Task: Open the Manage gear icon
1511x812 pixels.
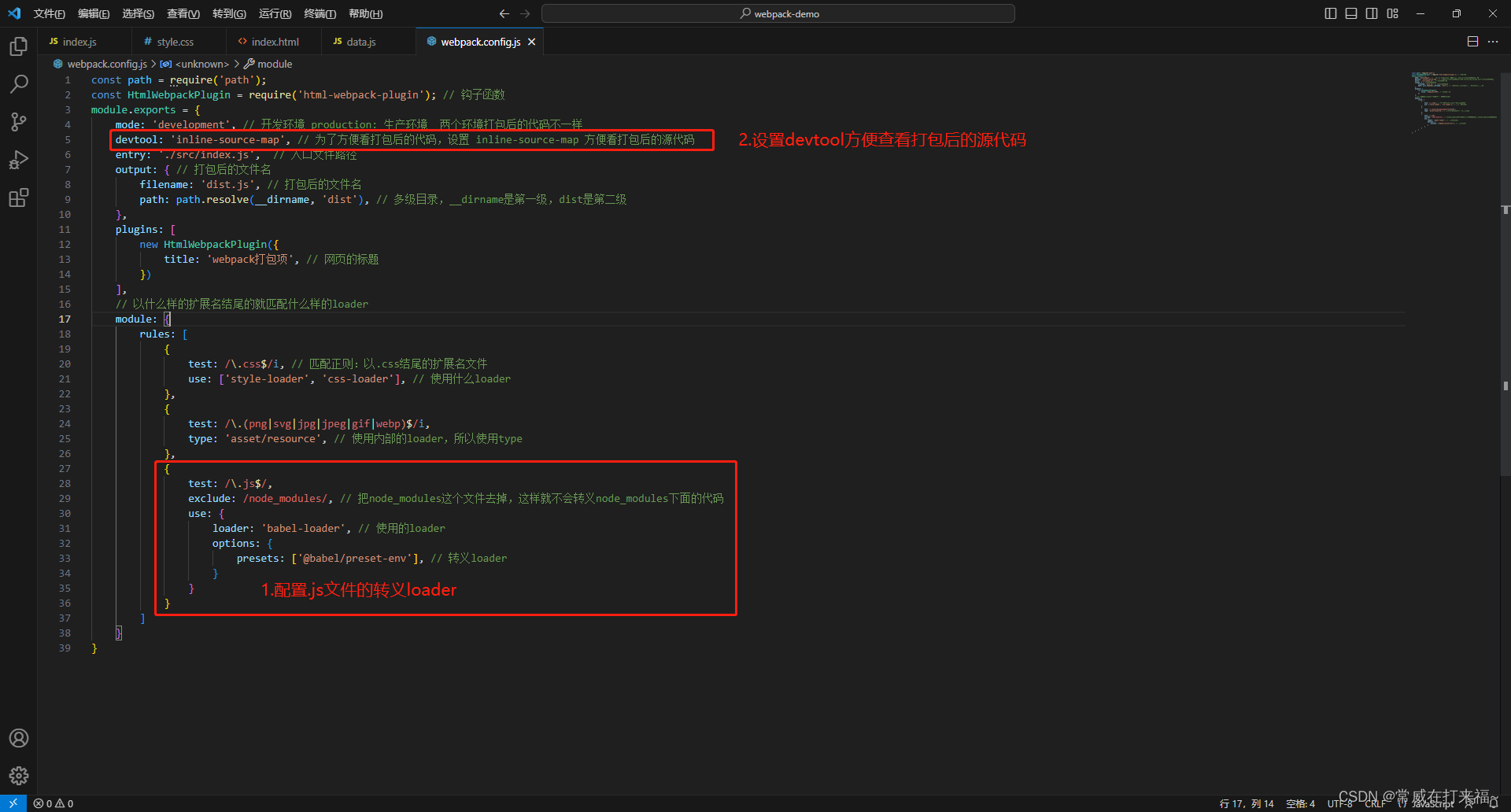Action: pyautogui.click(x=19, y=776)
